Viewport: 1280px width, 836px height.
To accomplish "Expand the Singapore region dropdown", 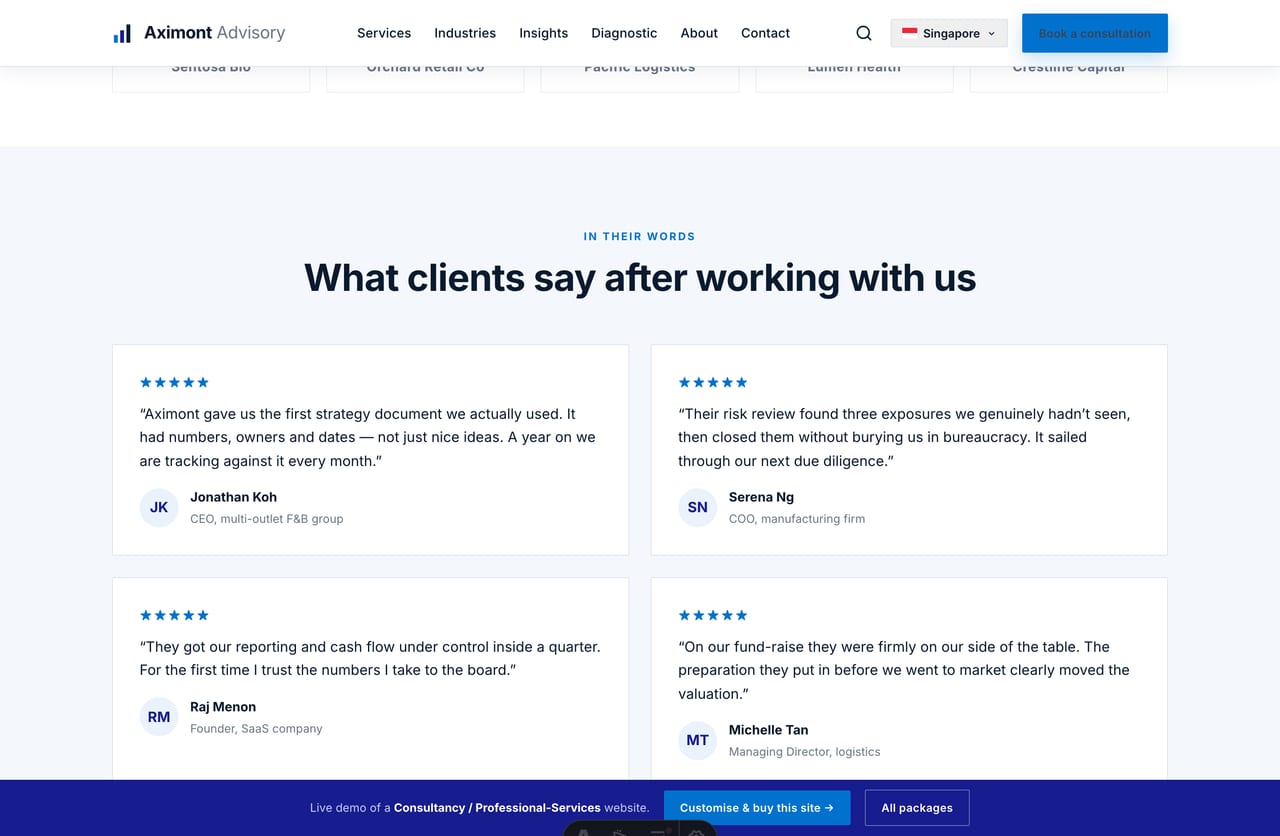I will 949,33.
